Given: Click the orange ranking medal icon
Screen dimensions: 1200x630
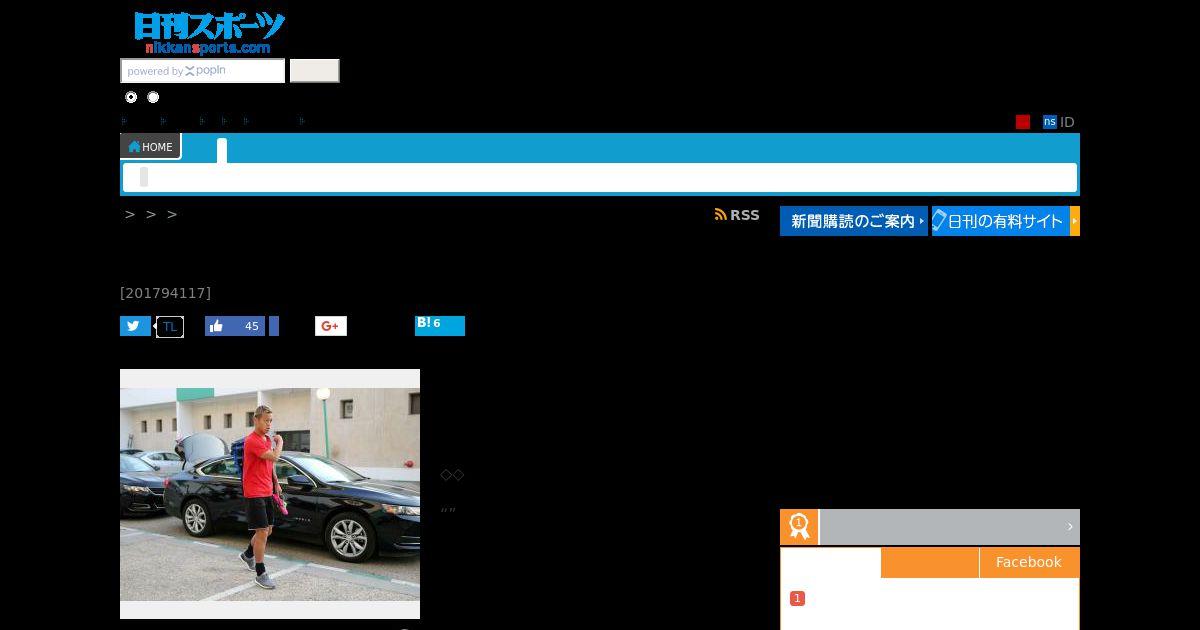Looking at the screenshot, I should 799,527.
